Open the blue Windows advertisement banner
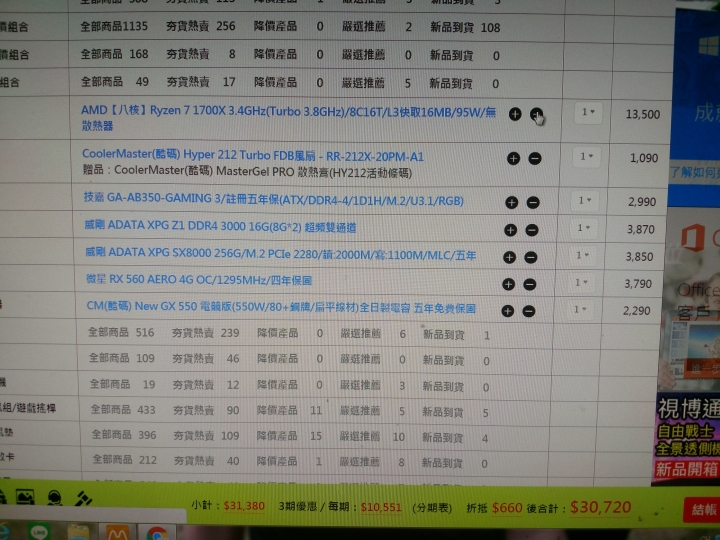The width and height of the screenshot is (720, 540). click(696, 106)
